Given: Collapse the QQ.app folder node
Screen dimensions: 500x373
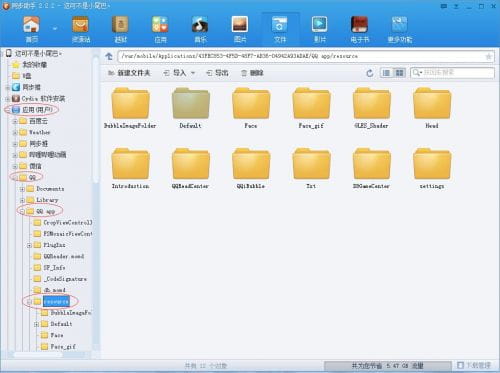Looking at the screenshot, I should (22, 212).
